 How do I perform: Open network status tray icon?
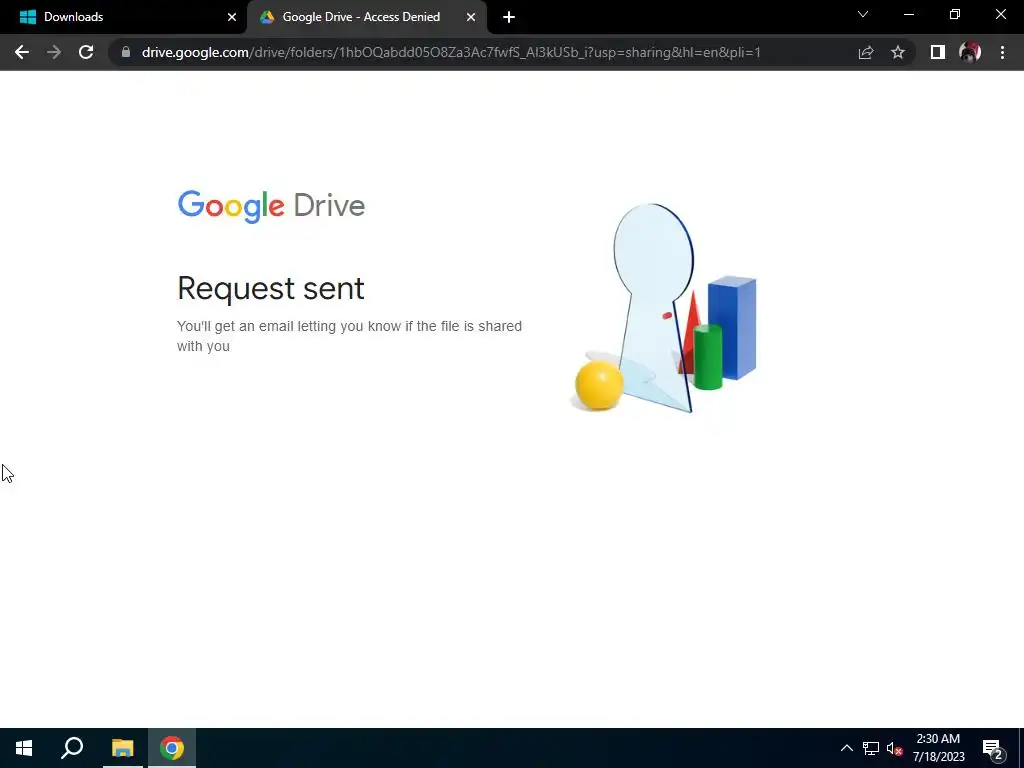[x=871, y=748]
